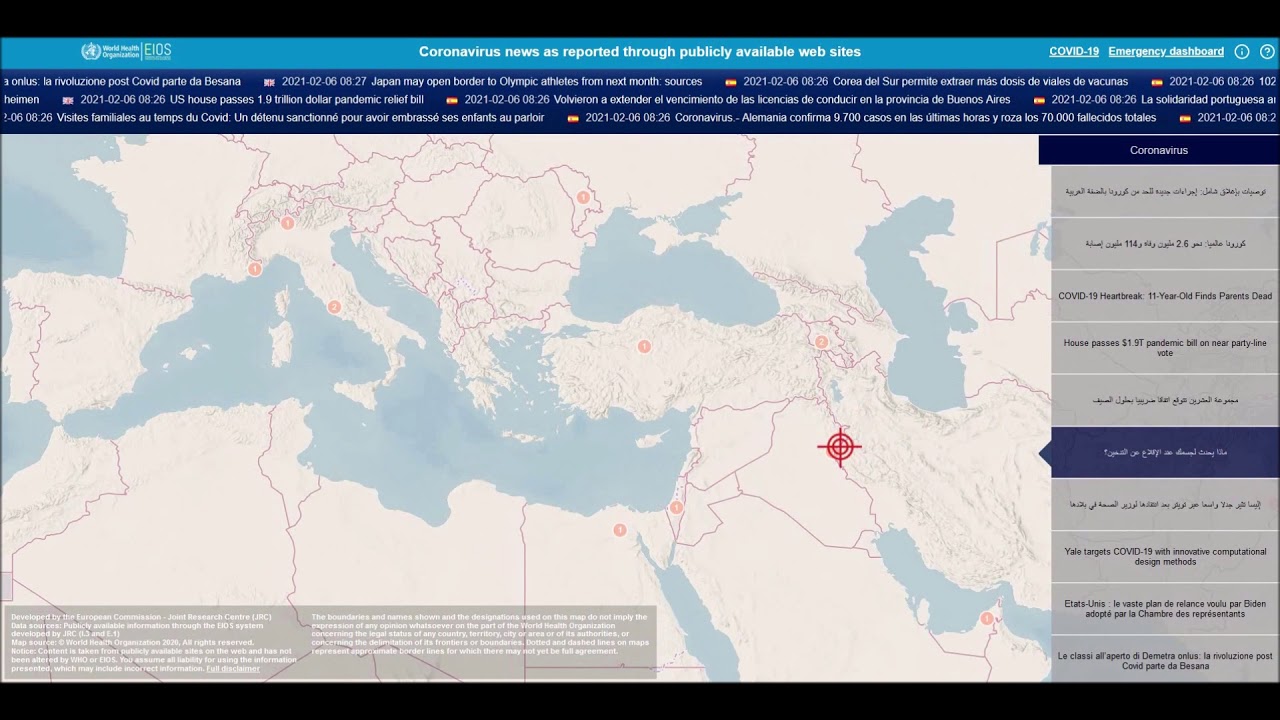
Task: Select the highlighted dark blue Arabic news item
Action: click(x=1165, y=452)
